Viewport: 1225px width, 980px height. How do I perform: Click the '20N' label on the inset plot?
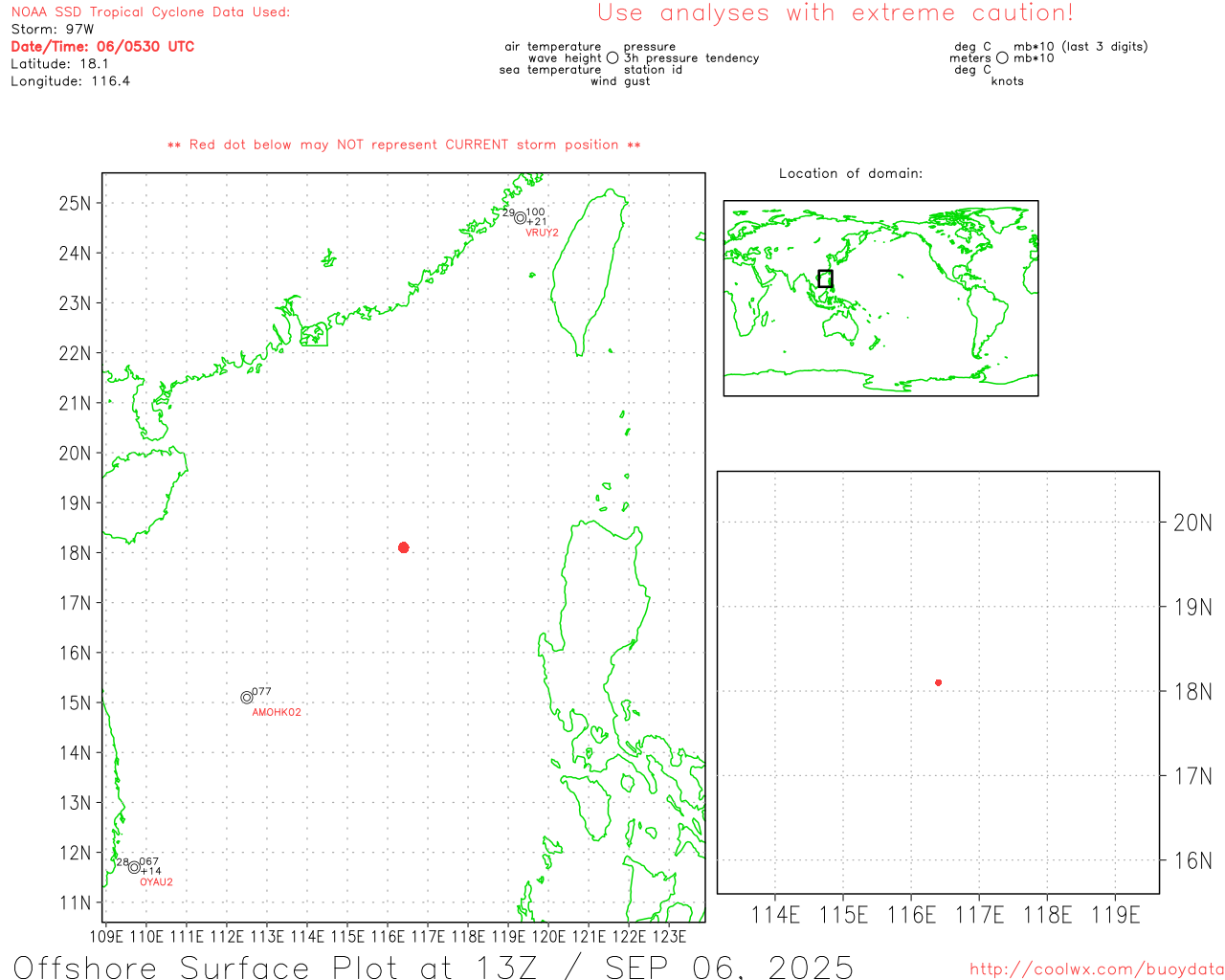[x=1192, y=523]
